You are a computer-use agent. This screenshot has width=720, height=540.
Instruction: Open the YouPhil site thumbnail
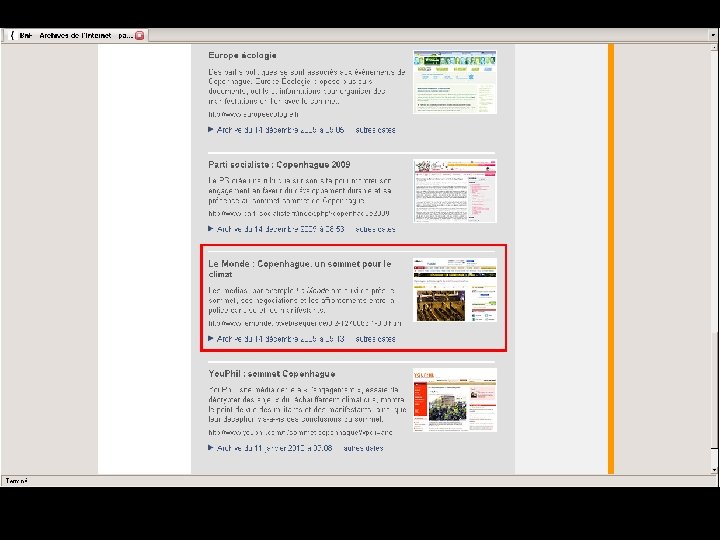pyautogui.click(x=455, y=400)
